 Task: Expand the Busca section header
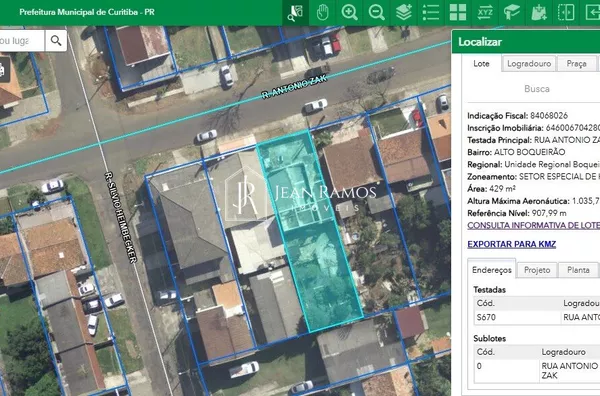537,89
